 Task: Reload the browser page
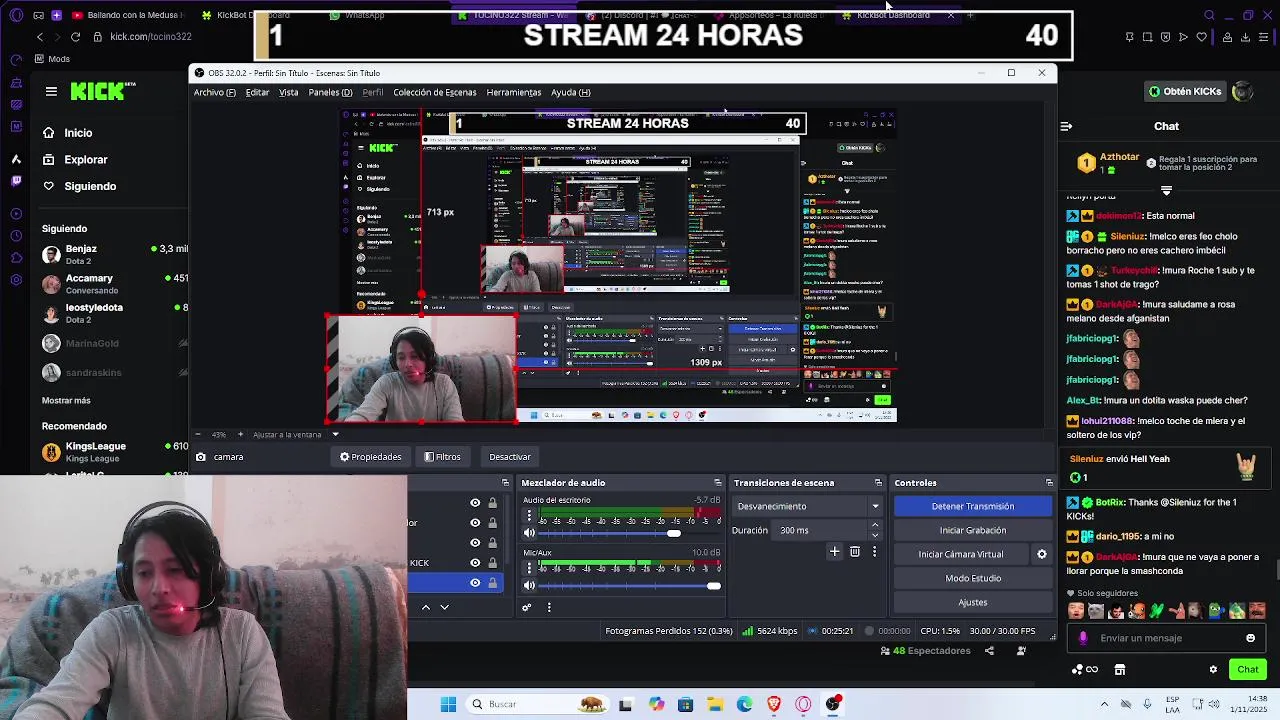(x=75, y=37)
